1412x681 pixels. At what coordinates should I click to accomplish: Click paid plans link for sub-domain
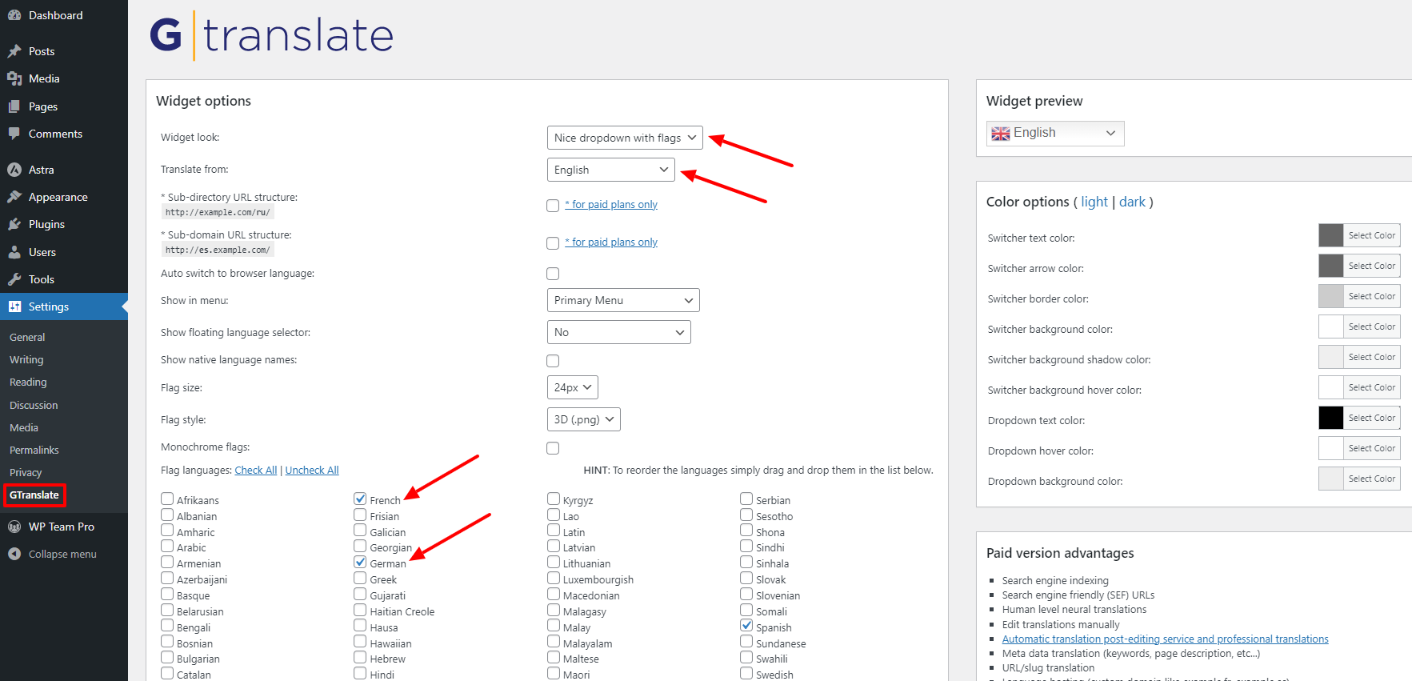[611, 242]
